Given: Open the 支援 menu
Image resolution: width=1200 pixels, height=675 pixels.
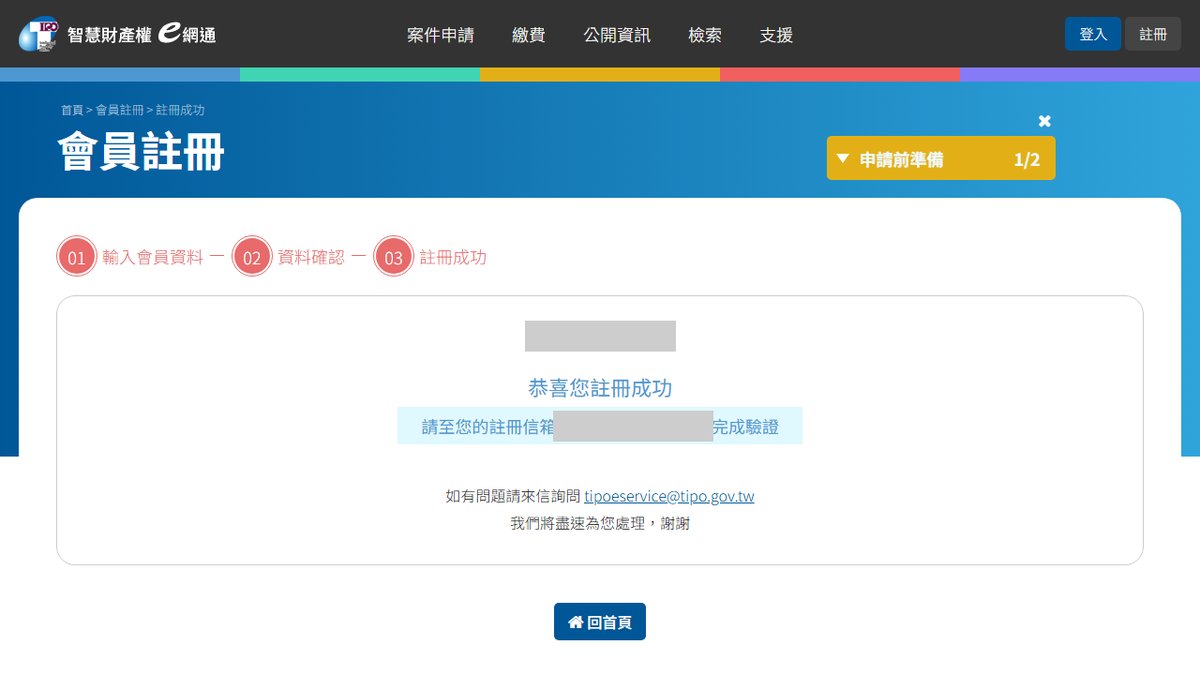Looking at the screenshot, I should point(776,35).
